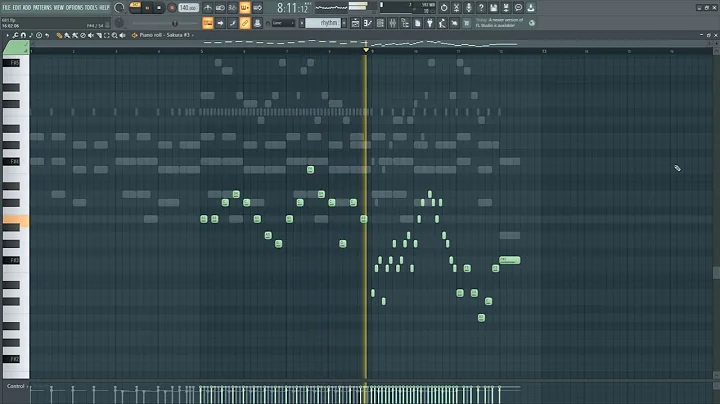Click arrow right of rhythm pattern
720x404 pixels.
[x=344, y=23]
